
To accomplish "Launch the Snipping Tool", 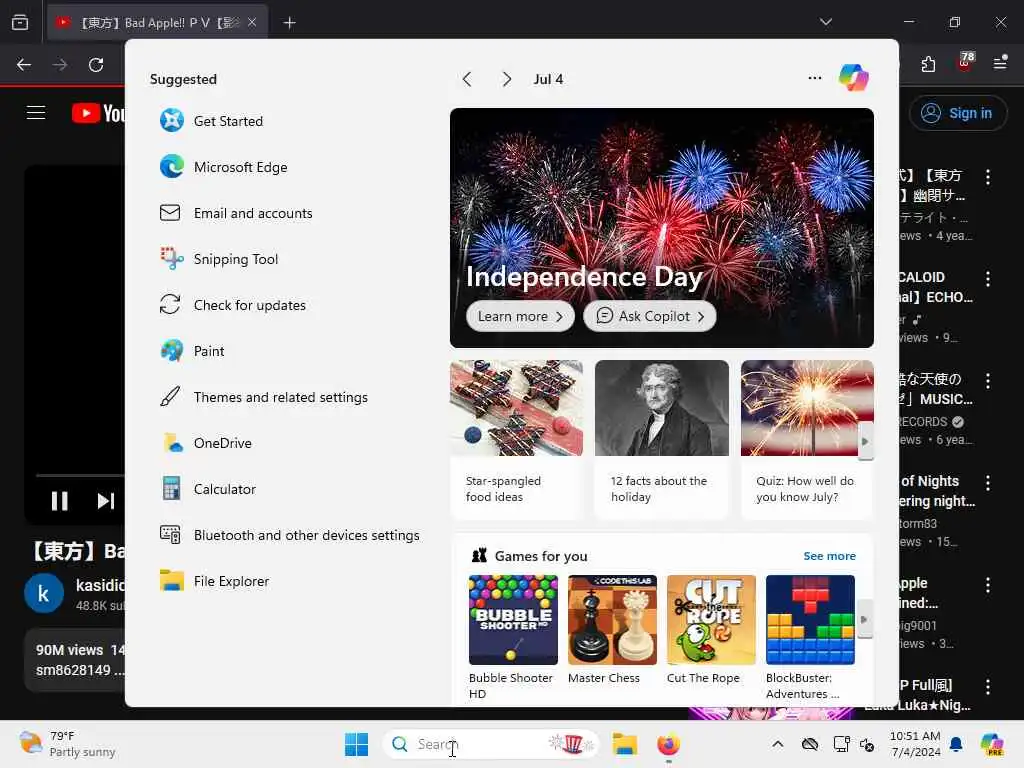I will click(x=219, y=259).
